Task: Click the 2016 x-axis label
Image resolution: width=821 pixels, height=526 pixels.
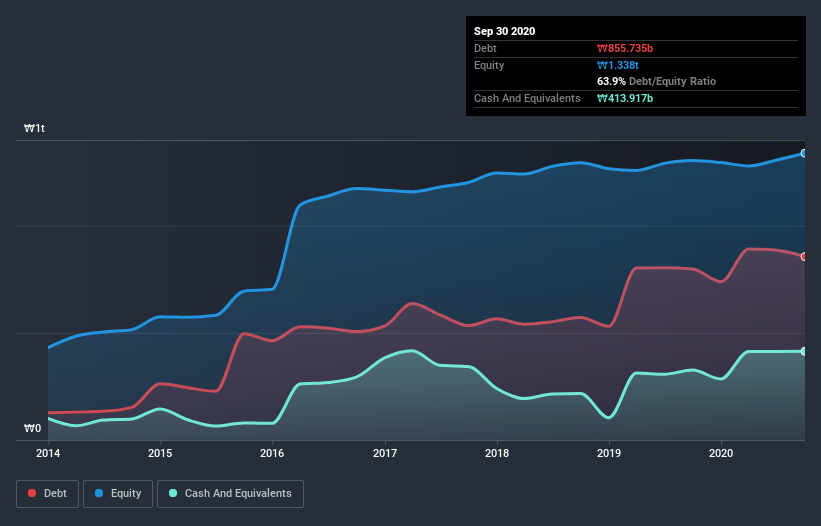Action: point(272,453)
